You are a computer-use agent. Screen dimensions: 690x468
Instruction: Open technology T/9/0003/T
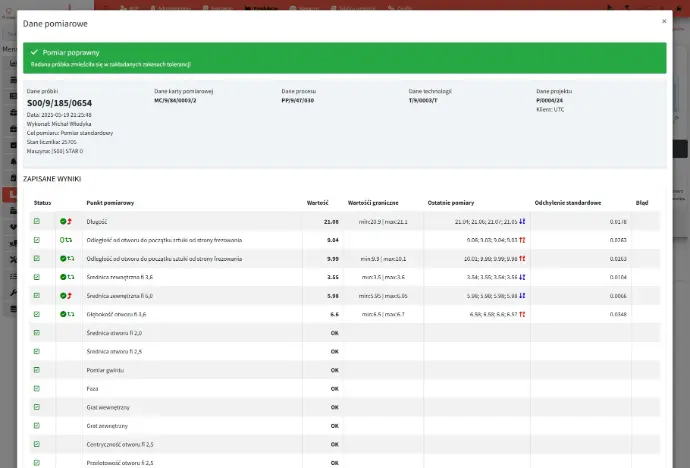[x=423, y=100]
